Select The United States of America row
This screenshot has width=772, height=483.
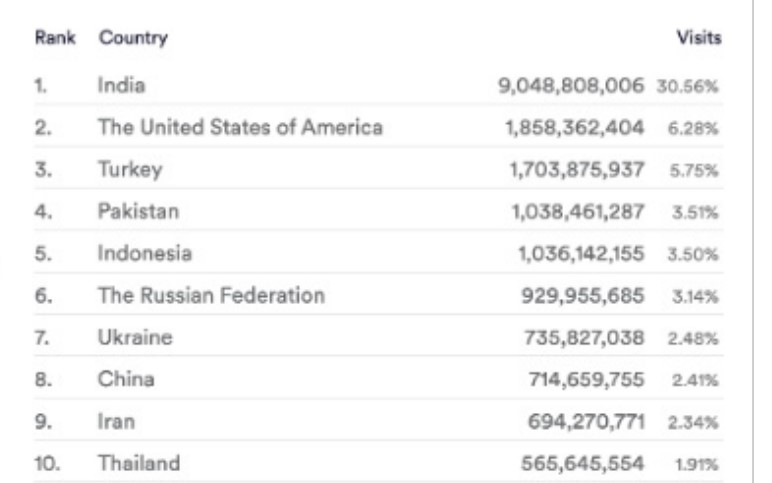[379, 127]
